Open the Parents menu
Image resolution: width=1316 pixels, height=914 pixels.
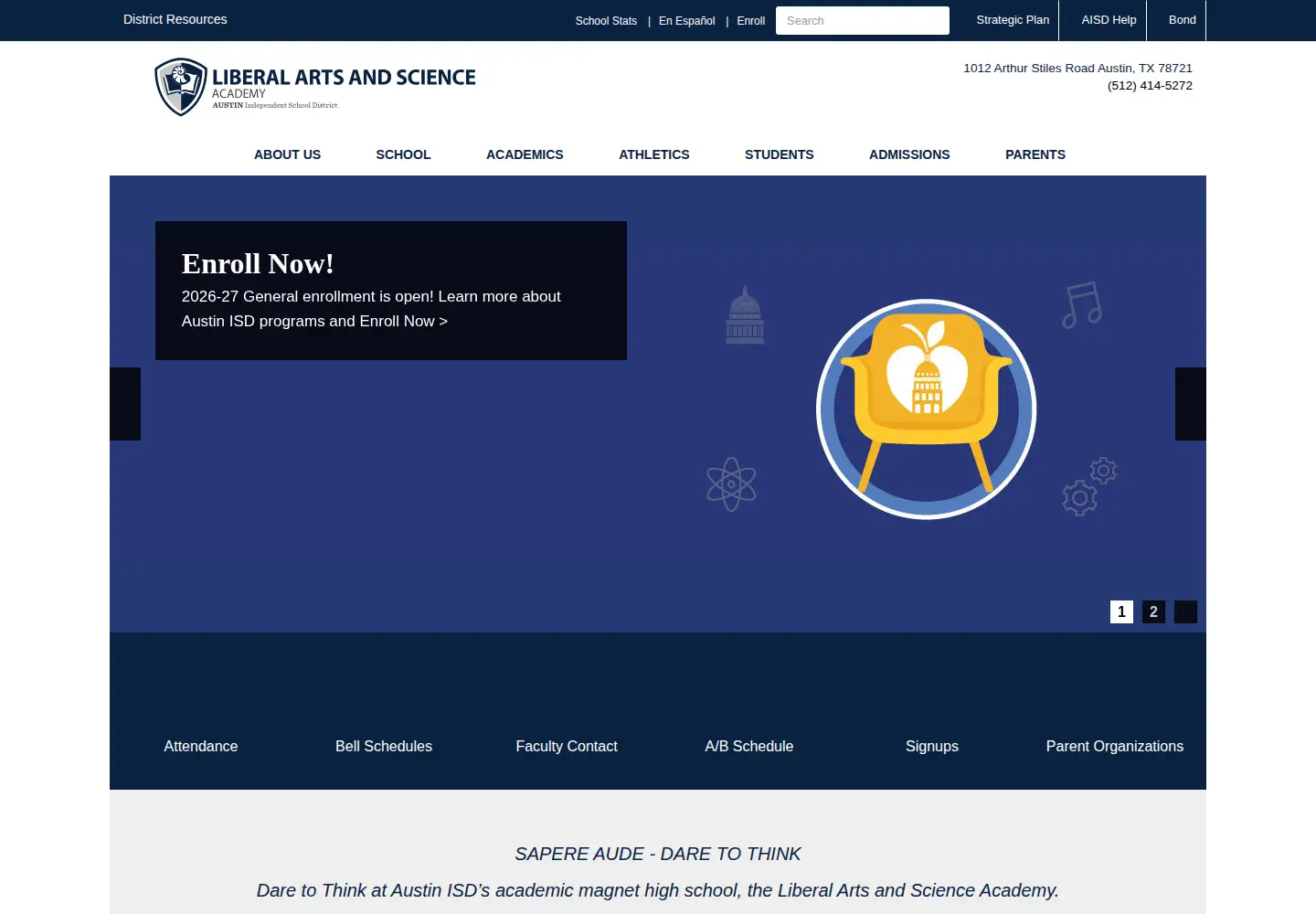[x=1035, y=154]
